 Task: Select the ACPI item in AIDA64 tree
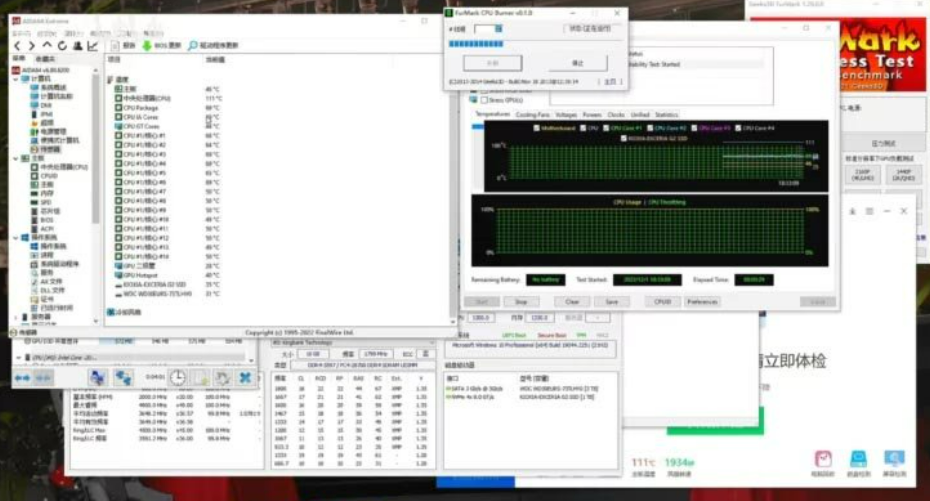pos(42,228)
